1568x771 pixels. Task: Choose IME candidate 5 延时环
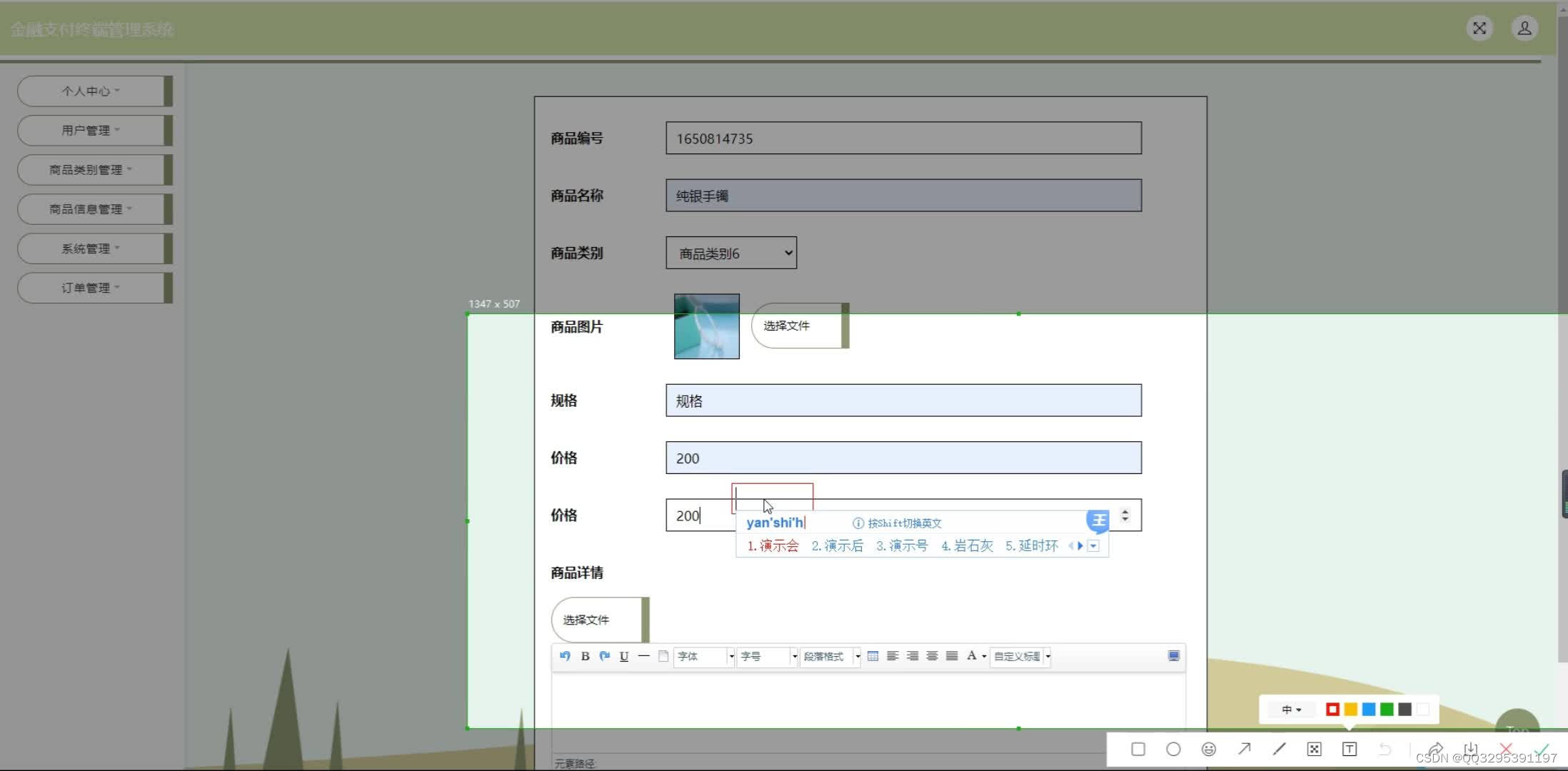coord(1032,546)
